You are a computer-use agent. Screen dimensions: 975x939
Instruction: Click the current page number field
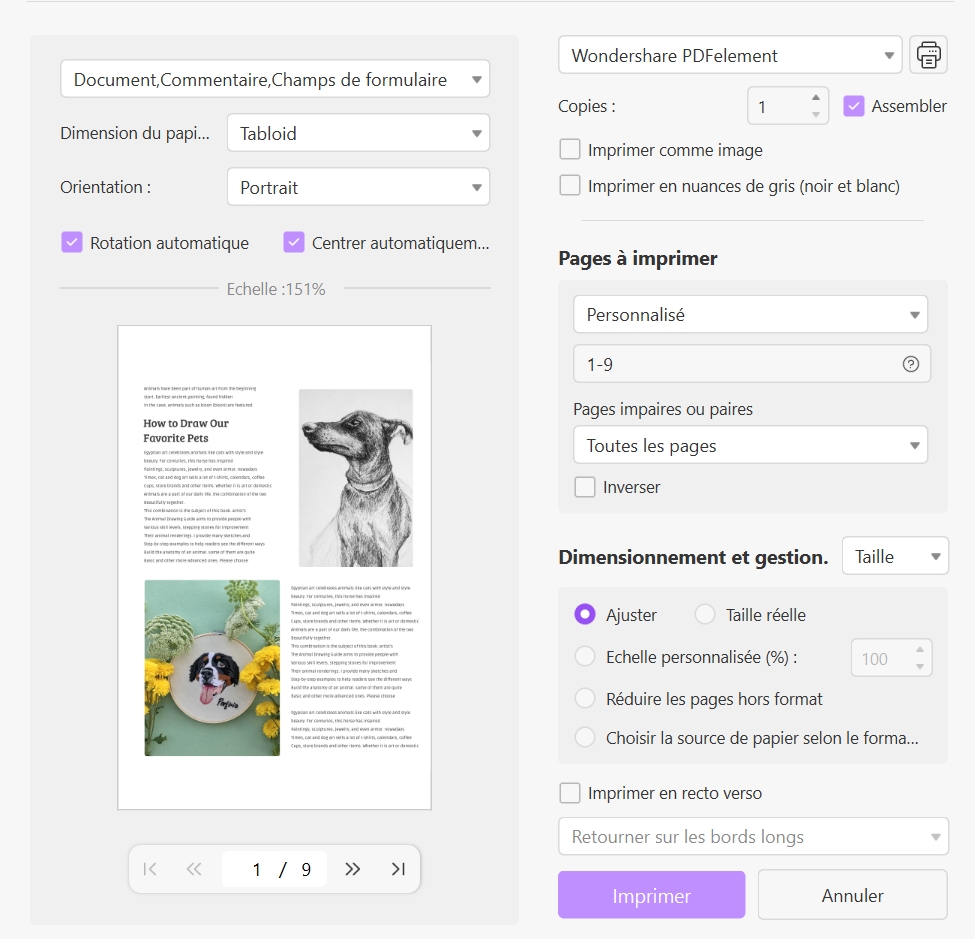[x=256, y=869]
